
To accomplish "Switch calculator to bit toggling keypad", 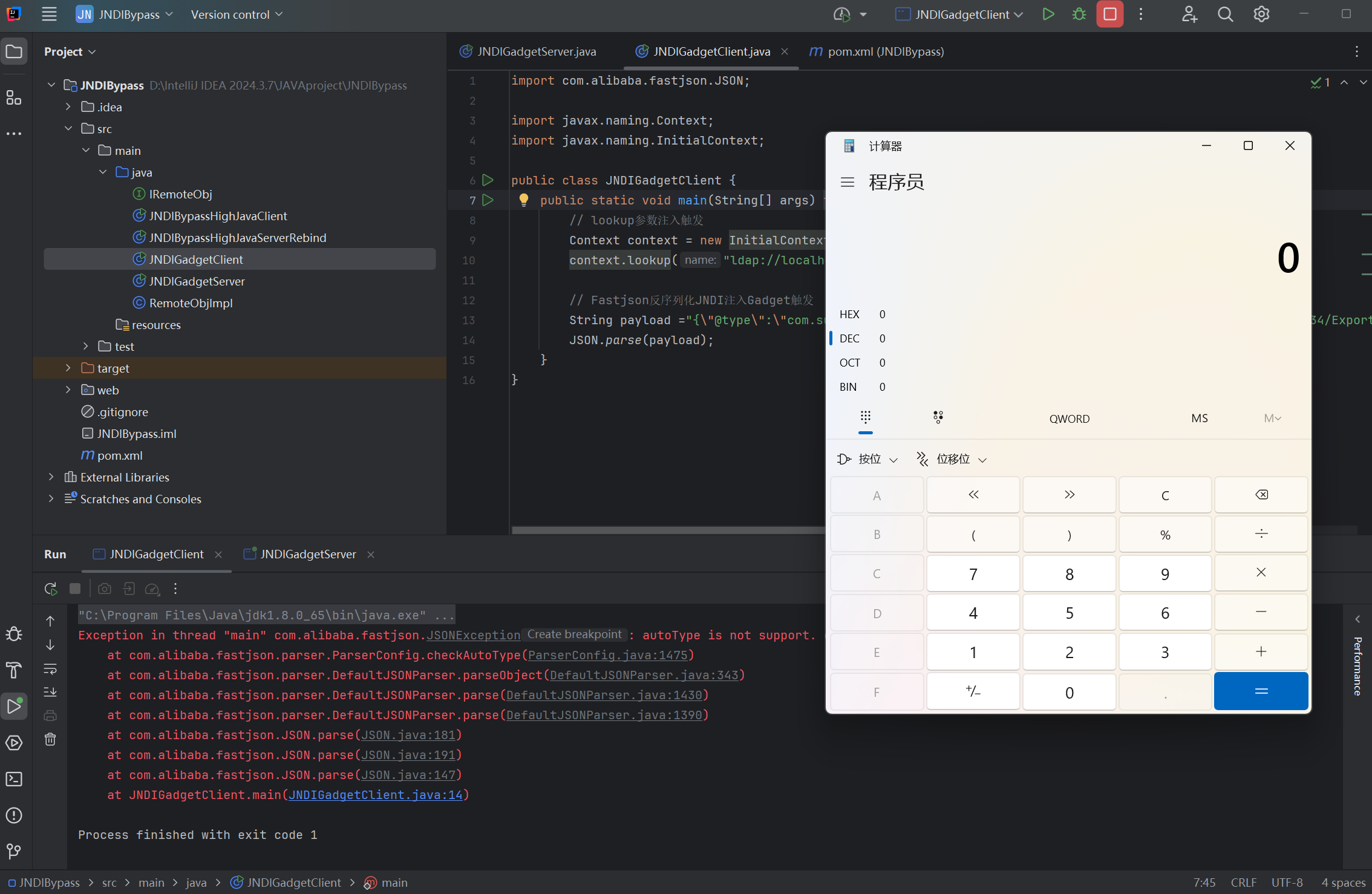I will tap(938, 417).
